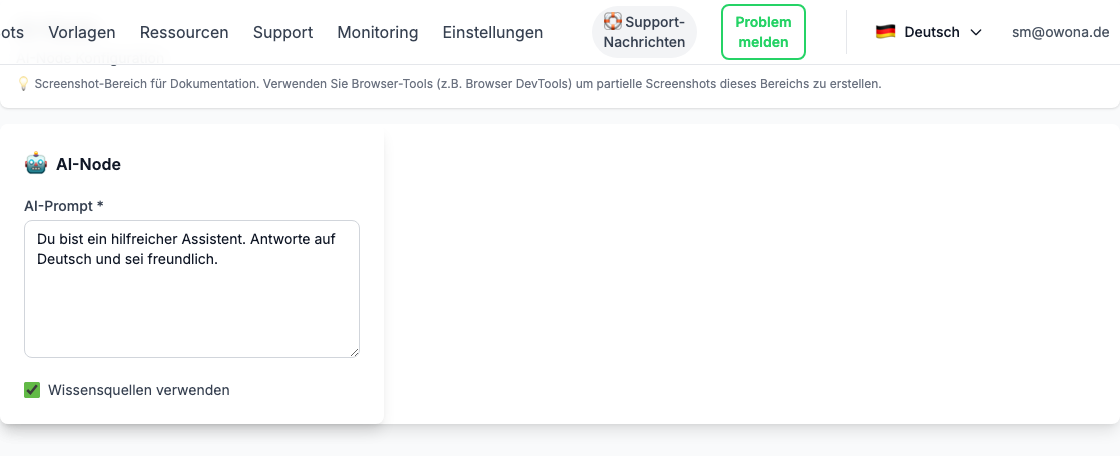Click the German flag icon
The image size is (1120, 456).
point(885,32)
